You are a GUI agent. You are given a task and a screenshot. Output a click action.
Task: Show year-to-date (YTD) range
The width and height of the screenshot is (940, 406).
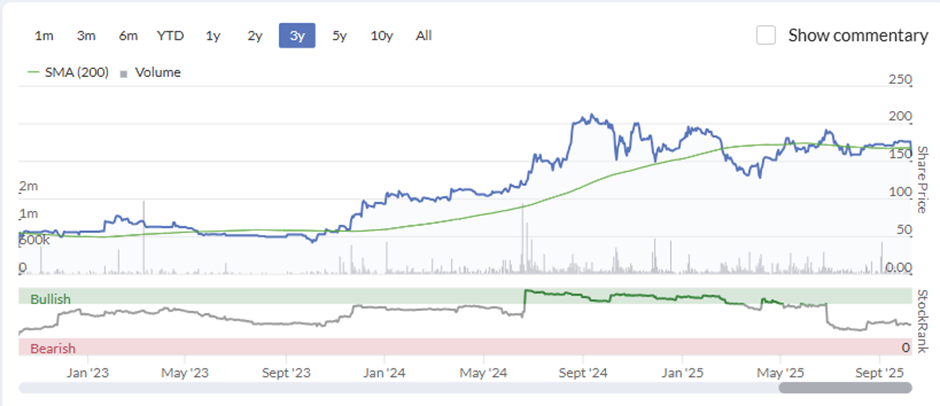pos(170,36)
